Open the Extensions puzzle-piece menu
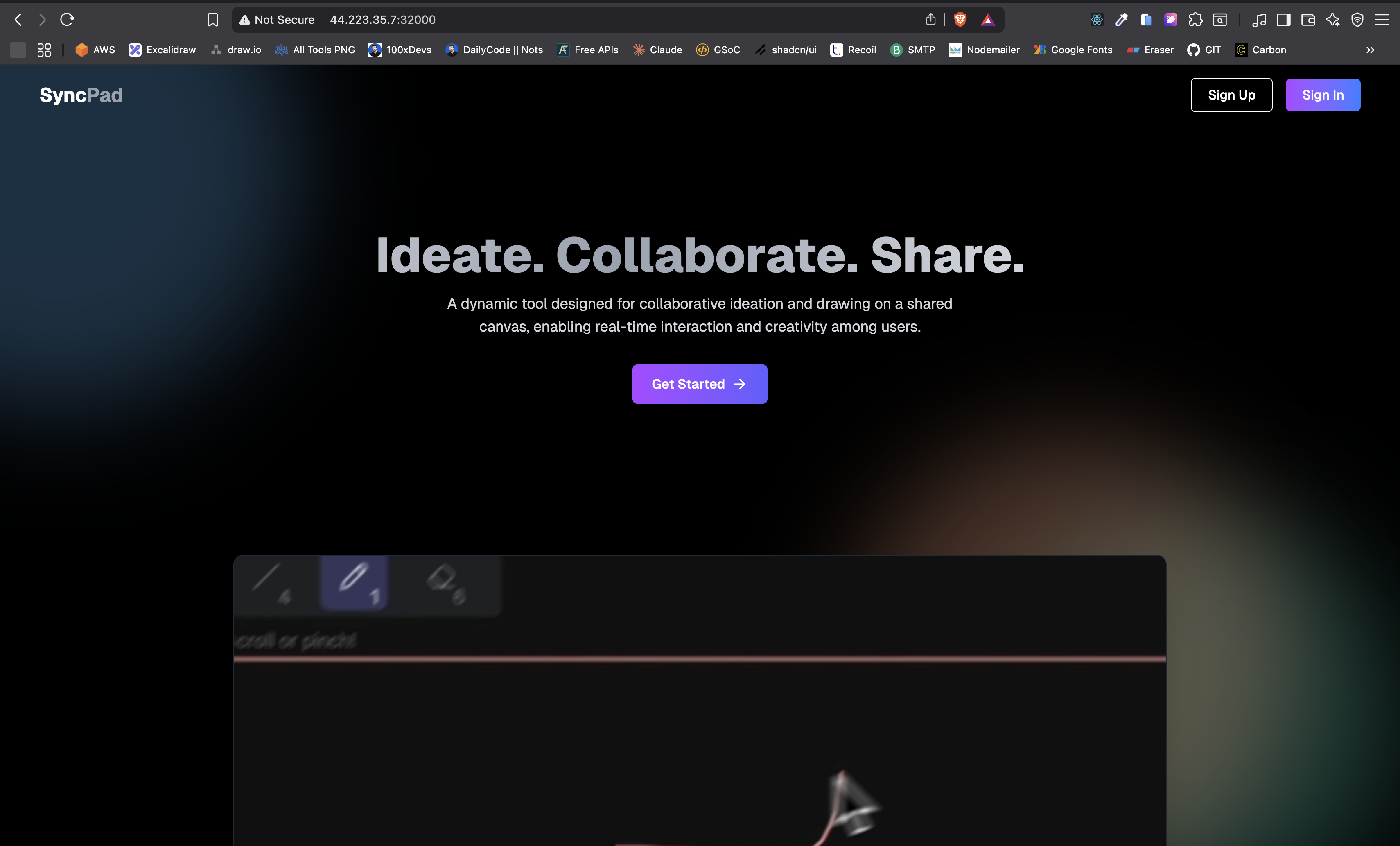The image size is (1400, 846). click(1195, 20)
